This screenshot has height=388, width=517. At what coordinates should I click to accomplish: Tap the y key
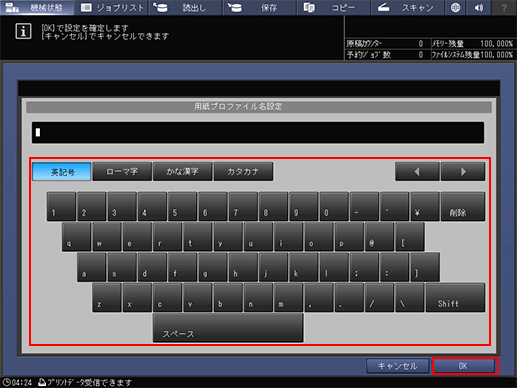[x=228, y=237]
